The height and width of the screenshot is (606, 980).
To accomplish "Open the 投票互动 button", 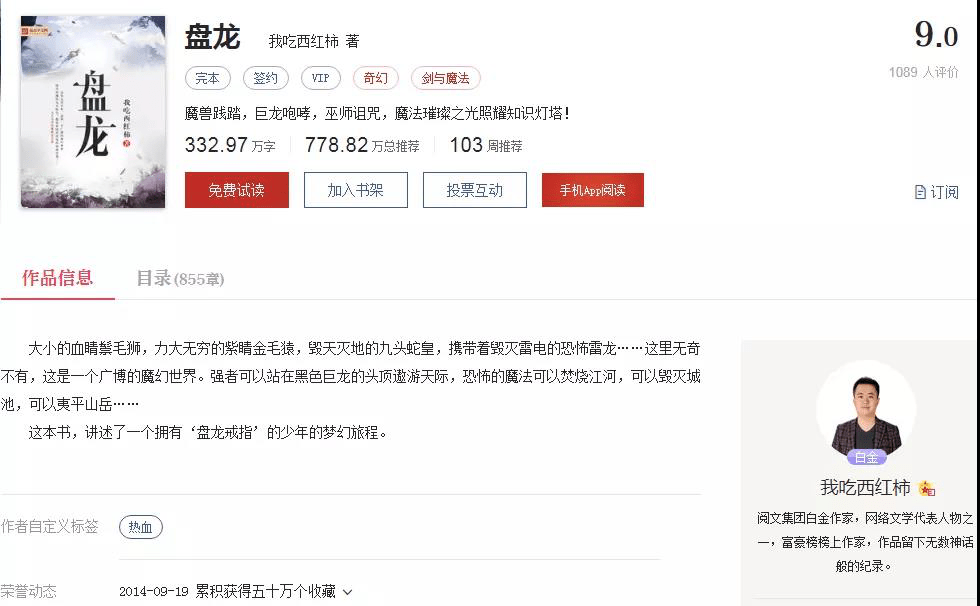I will (x=474, y=190).
